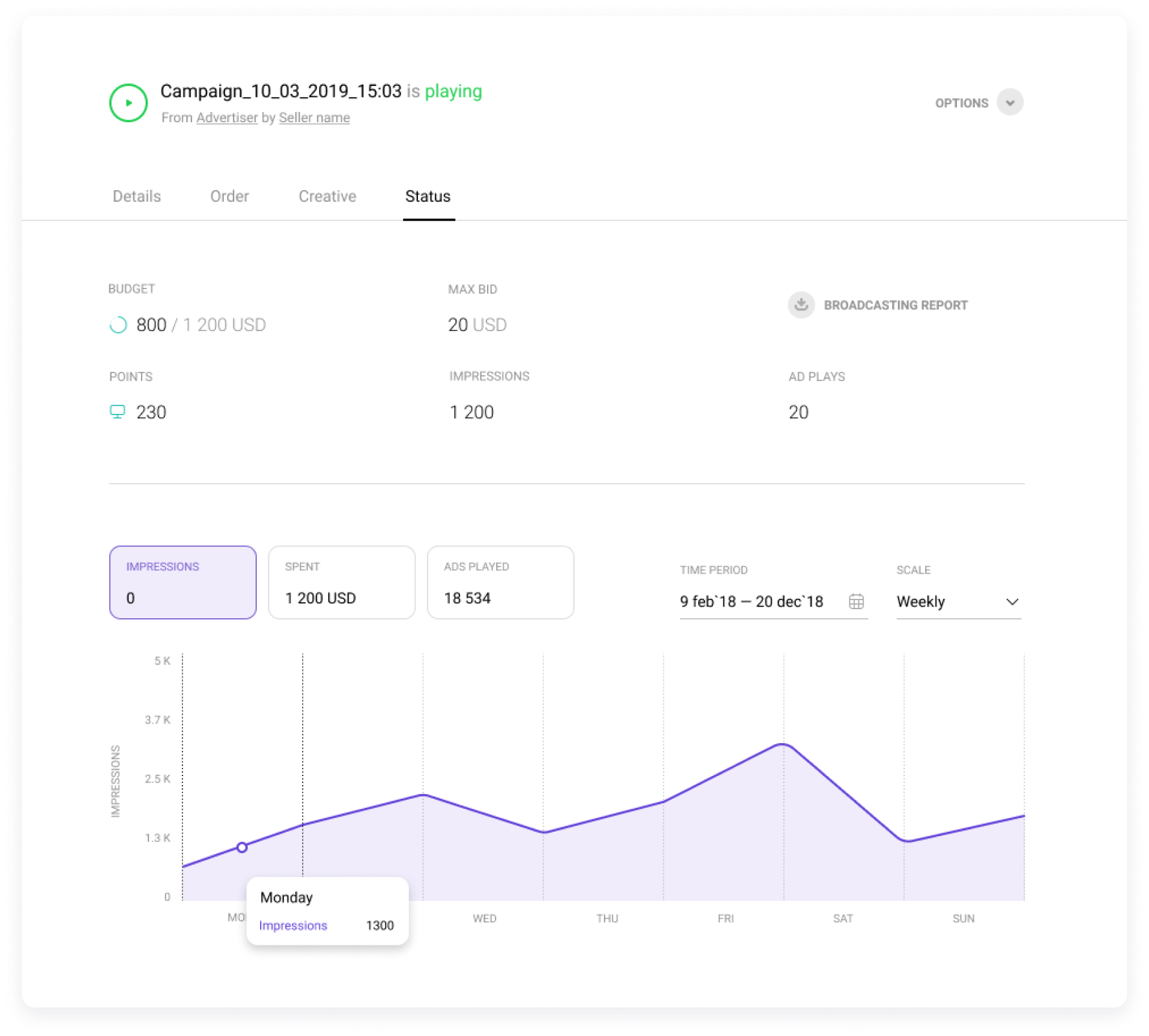Open the Options dropdown chevron

[1009, 103]
